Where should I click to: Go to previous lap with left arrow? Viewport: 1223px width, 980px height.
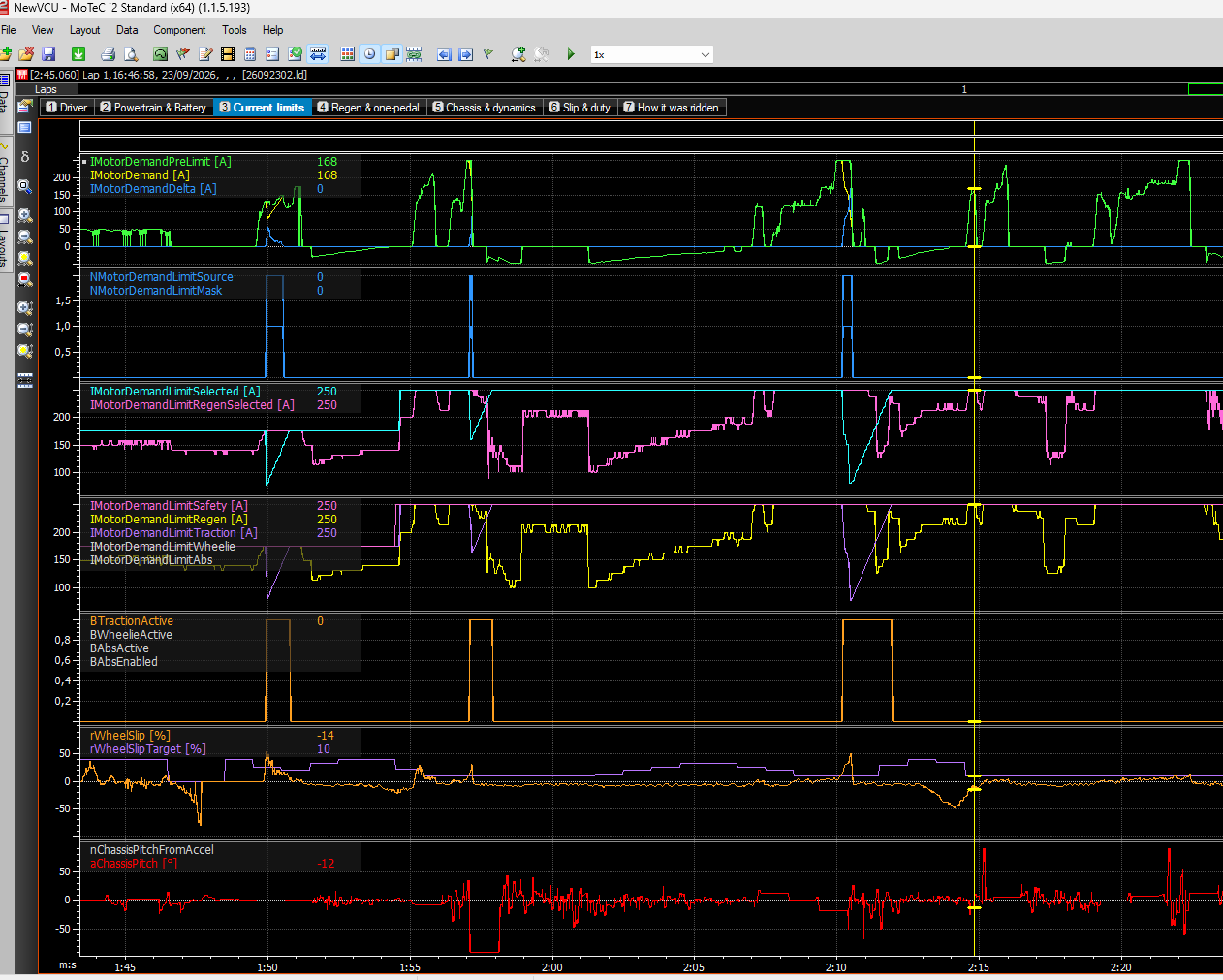[x=444, y=54]
